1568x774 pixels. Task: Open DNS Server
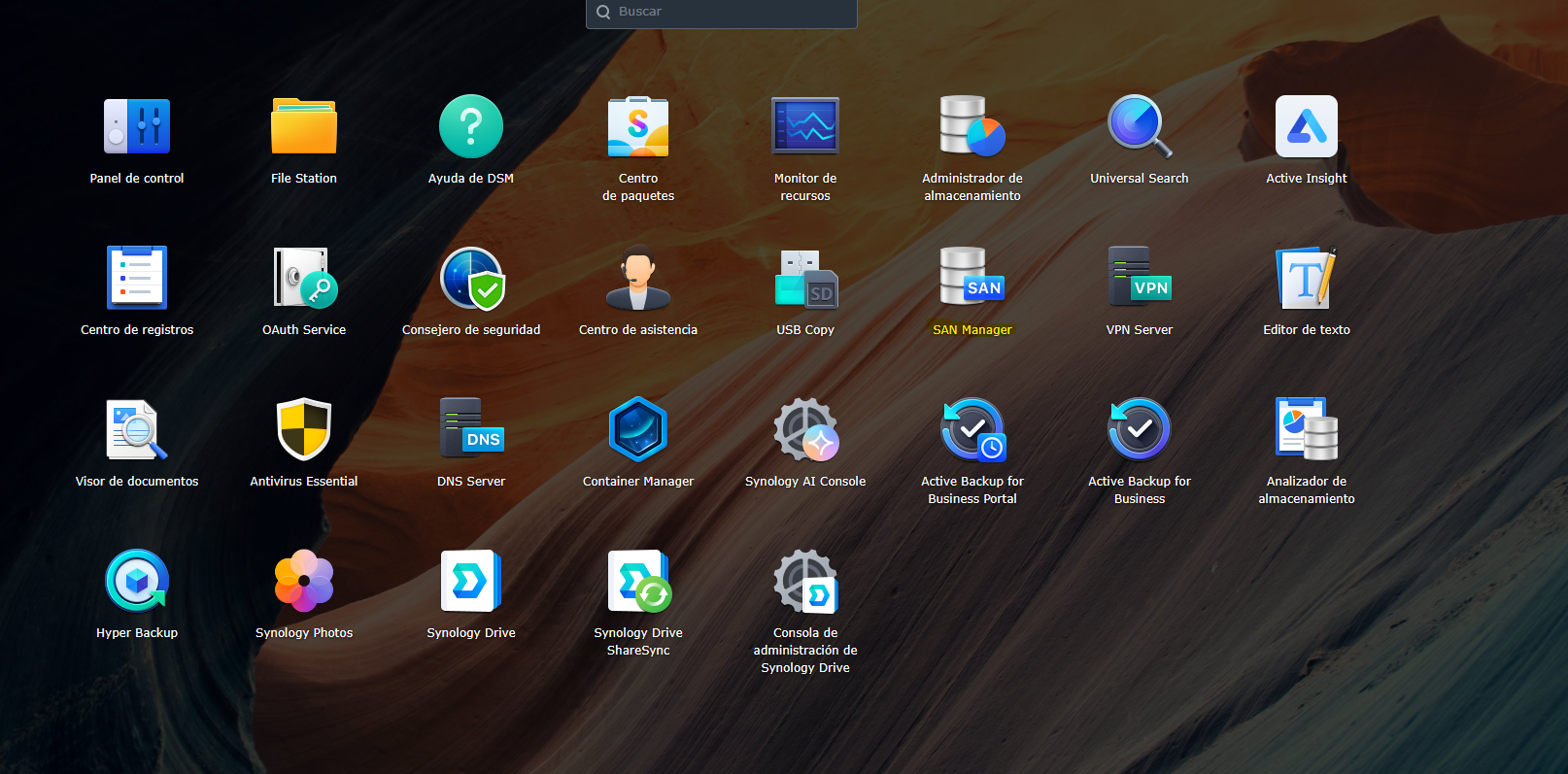point(471,429)
